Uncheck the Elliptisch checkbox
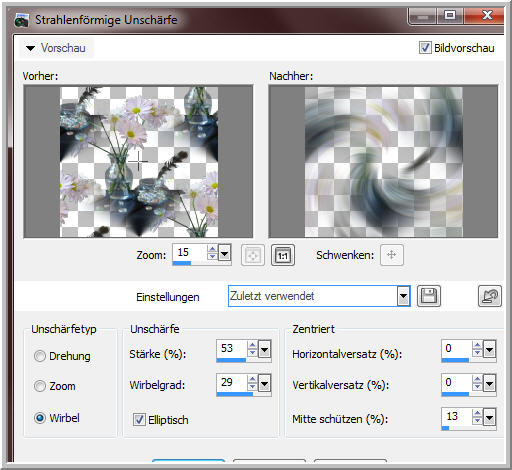 (139, 420)
